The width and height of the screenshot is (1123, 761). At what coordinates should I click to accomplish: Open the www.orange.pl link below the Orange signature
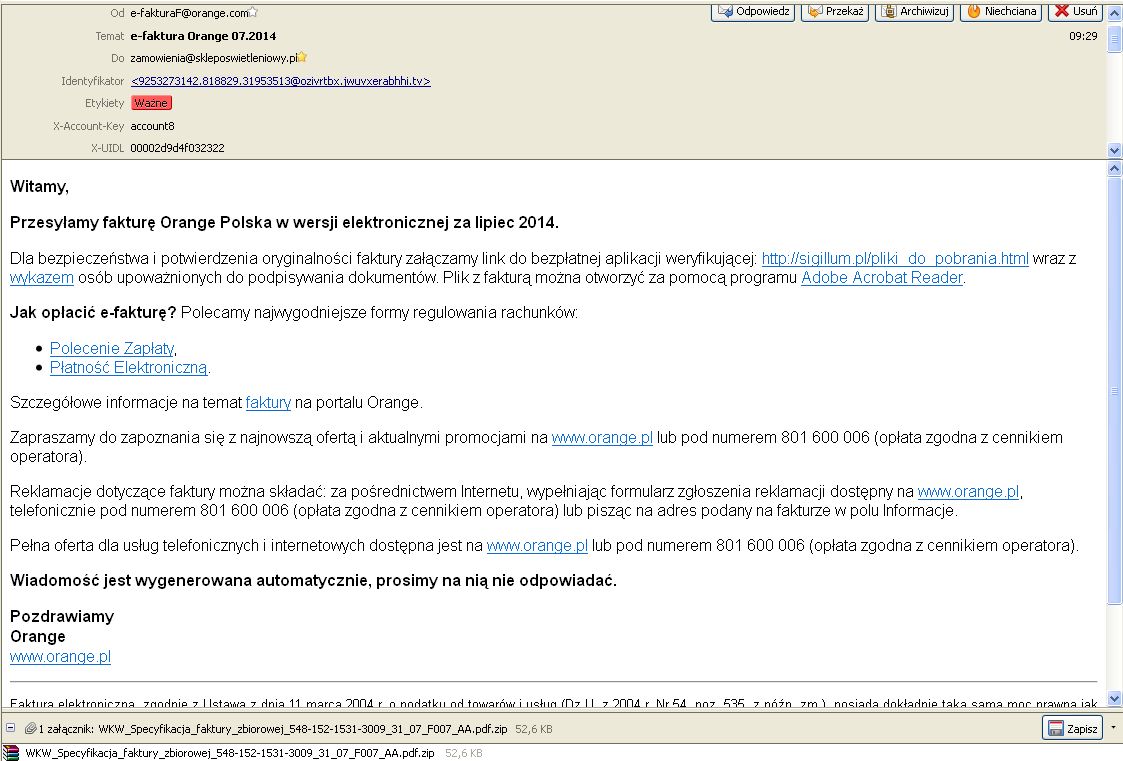coord(60,656)
